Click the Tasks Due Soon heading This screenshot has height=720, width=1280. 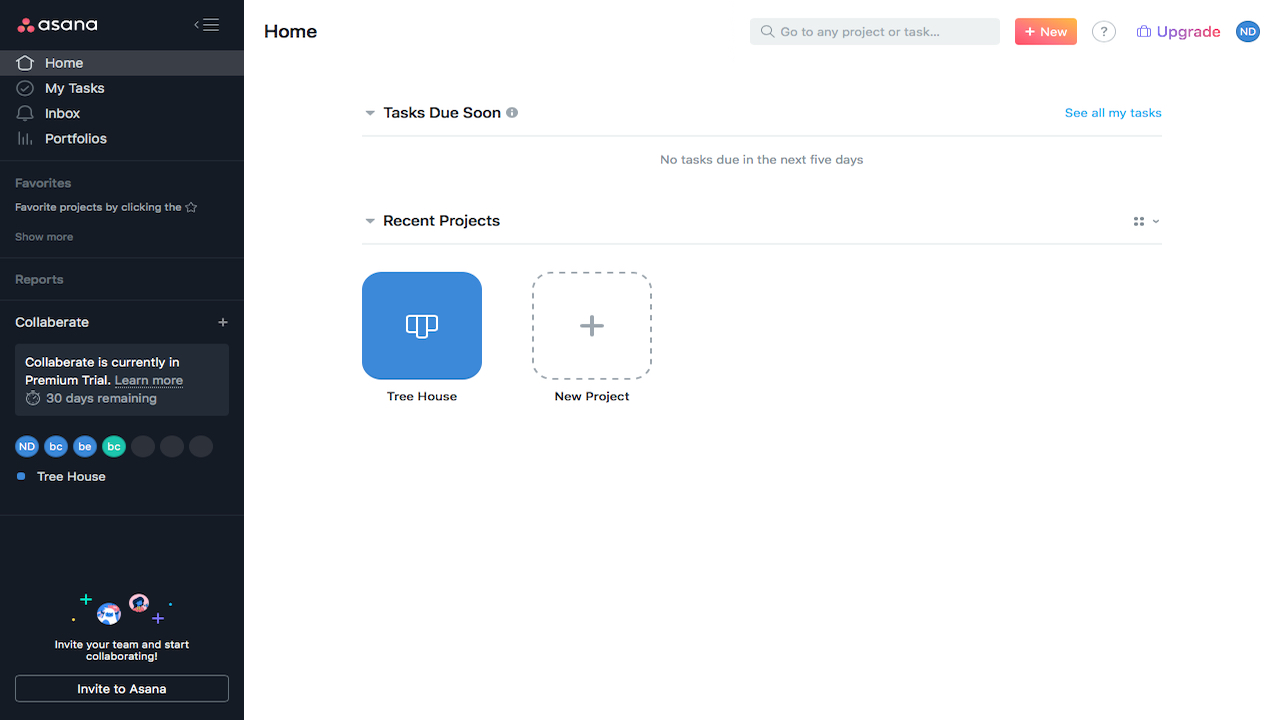pyautogui.click(x=442, y=113)
